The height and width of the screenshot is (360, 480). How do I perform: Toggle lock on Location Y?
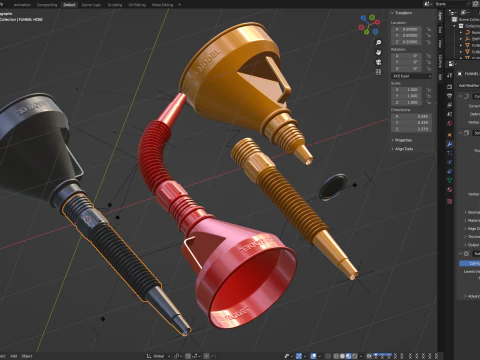[428, 35]
